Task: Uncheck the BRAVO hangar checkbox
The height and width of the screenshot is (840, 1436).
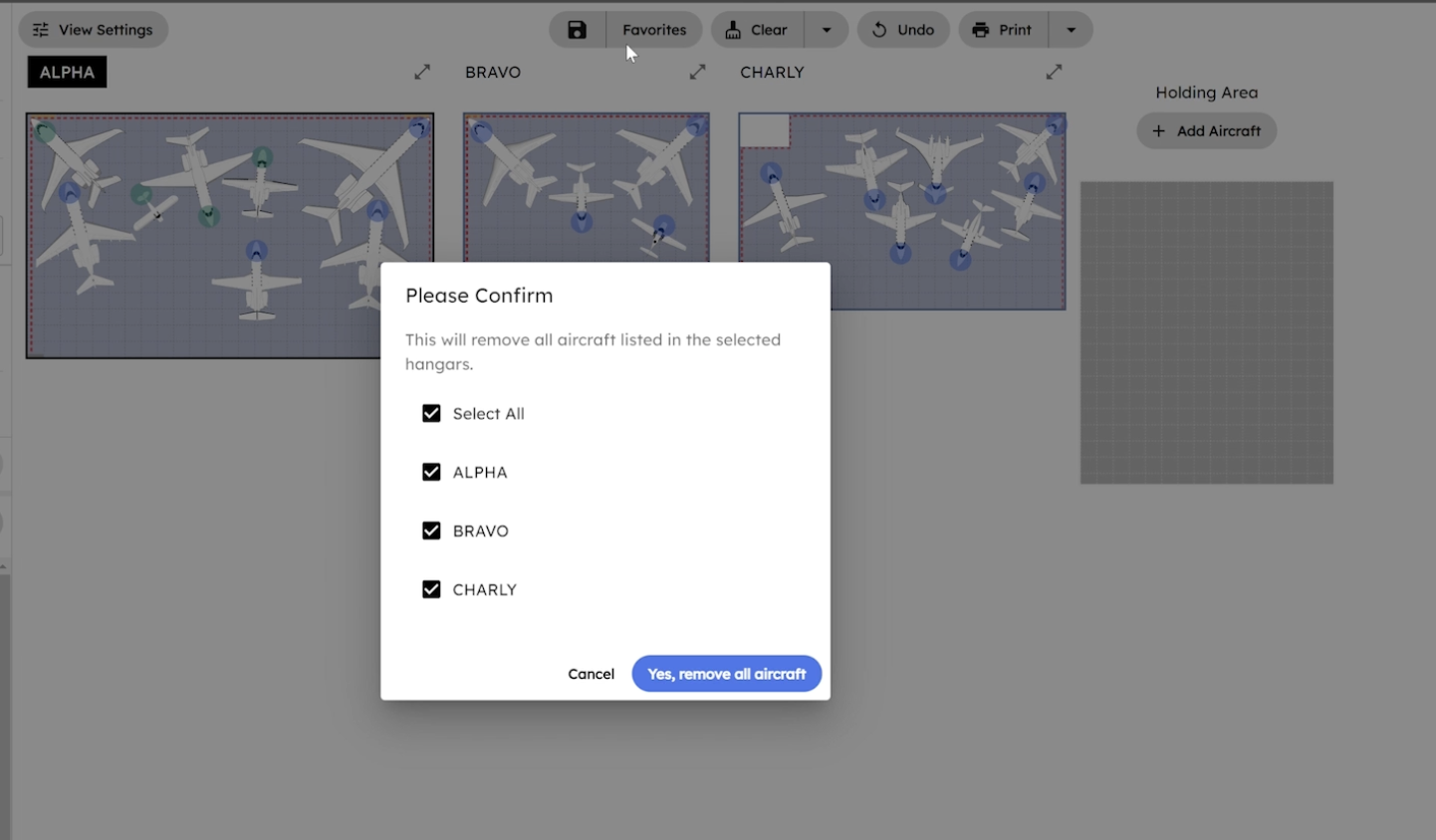Action: point(431,530)
